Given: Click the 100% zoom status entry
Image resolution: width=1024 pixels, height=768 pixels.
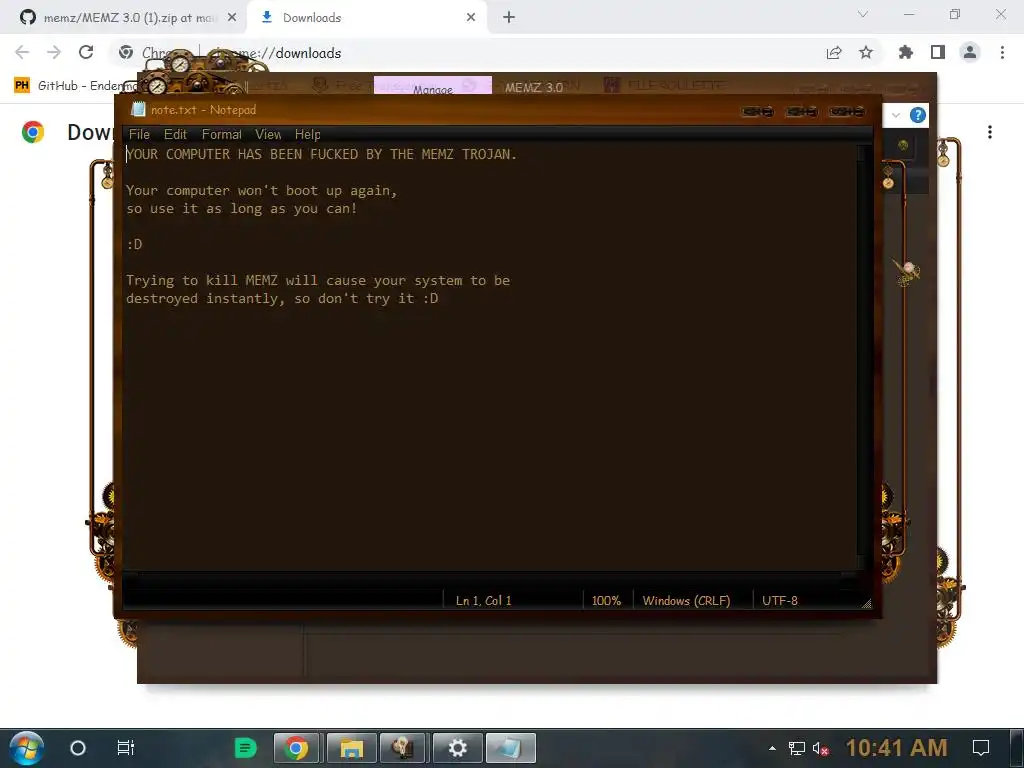Looking at the screenshot, I should 606,601.
